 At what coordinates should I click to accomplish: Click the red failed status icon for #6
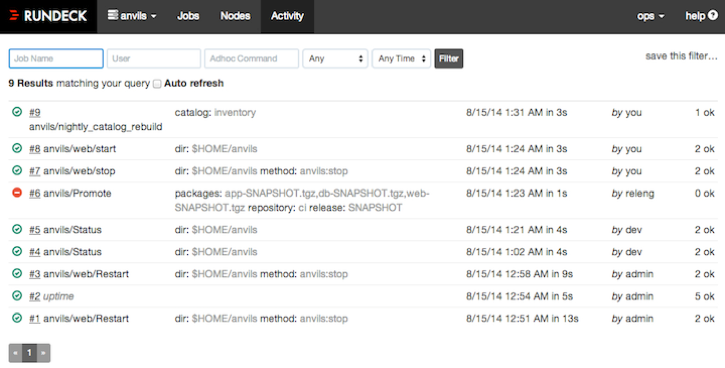coord(17,193)
